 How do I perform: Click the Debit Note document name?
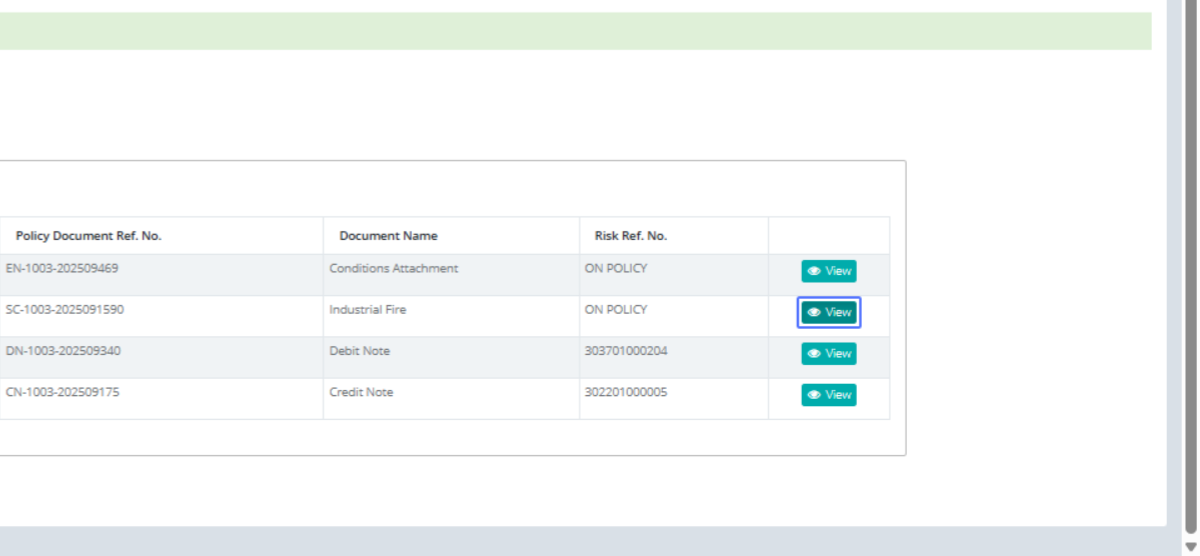[359, 351]
